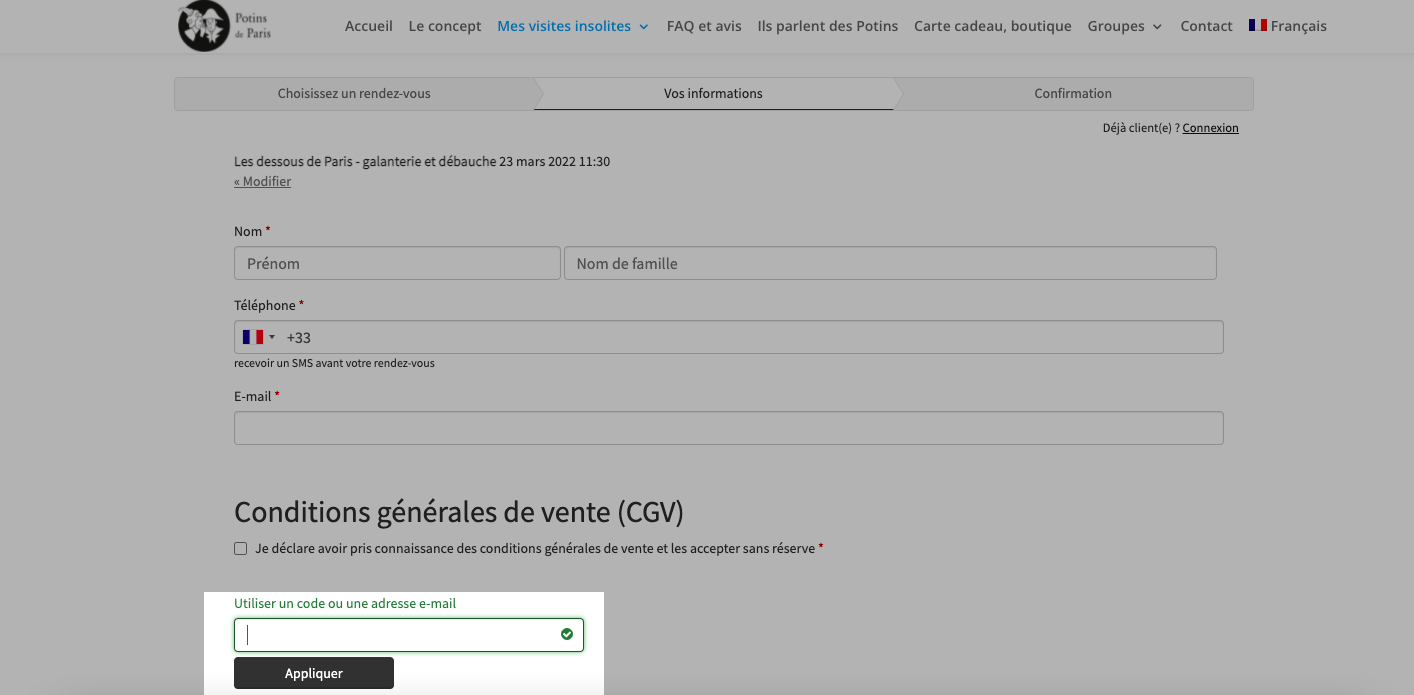The height and width of the screenshot is (695, 1414).
Task: Open the Le concept page
Action: (445, 26)
